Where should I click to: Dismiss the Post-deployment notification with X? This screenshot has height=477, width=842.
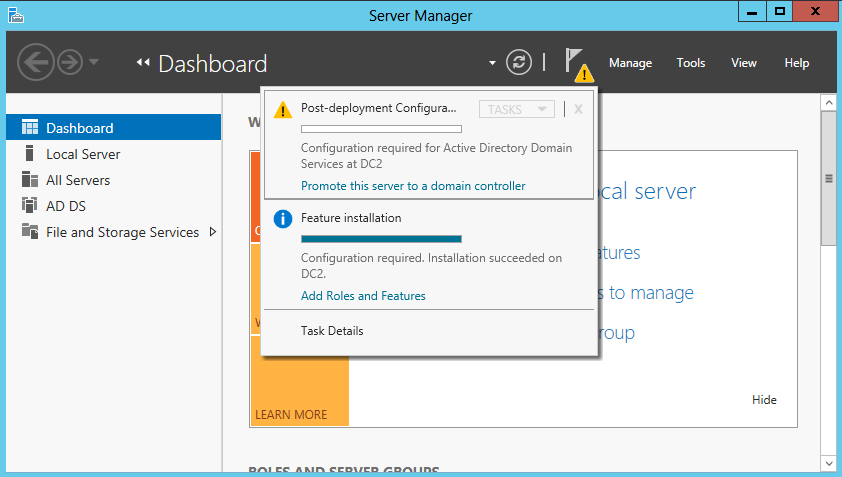(x=578, y=110)
